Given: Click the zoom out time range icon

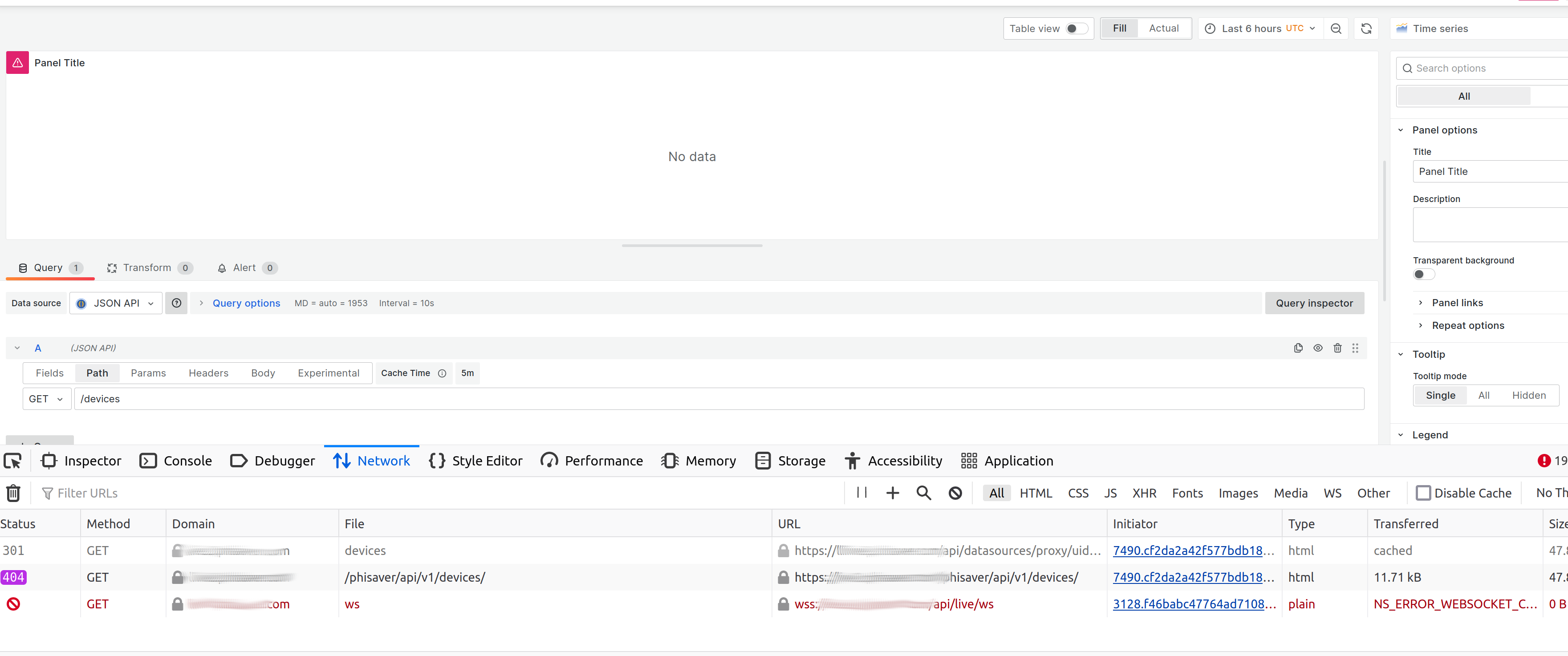Looking at the screenshot, I should pyautogui.click(x=1336, y=28).
